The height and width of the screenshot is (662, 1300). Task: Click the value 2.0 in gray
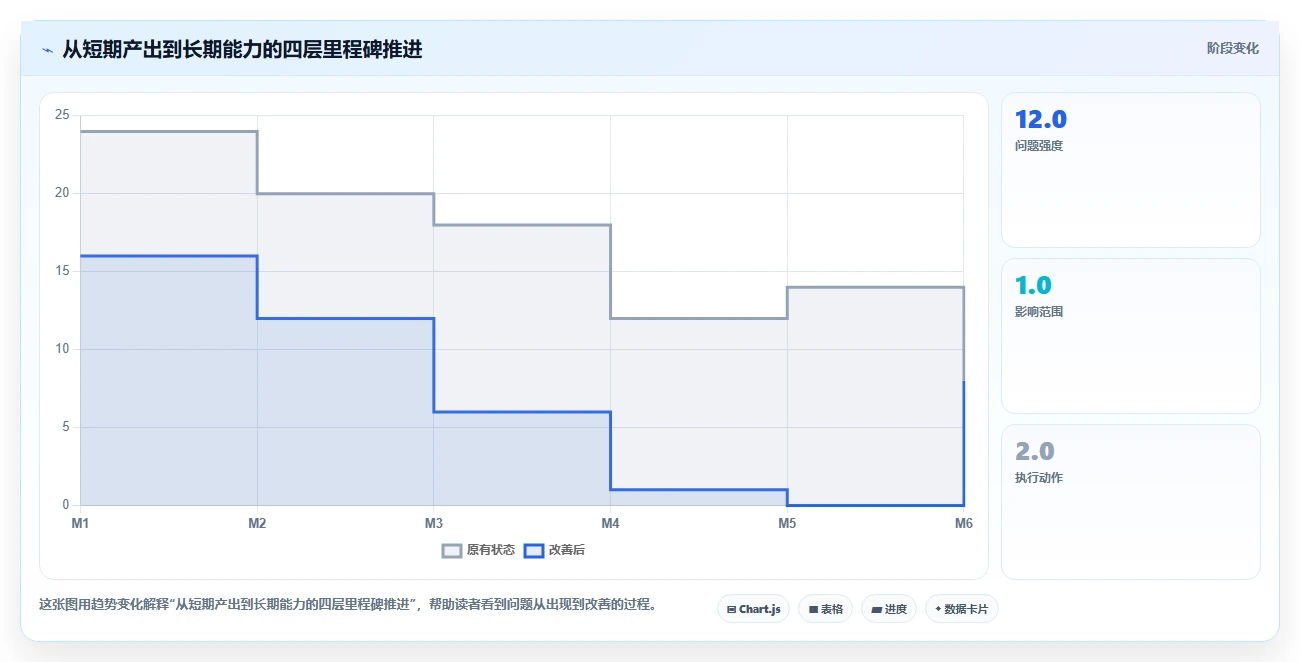(1035, 452)
